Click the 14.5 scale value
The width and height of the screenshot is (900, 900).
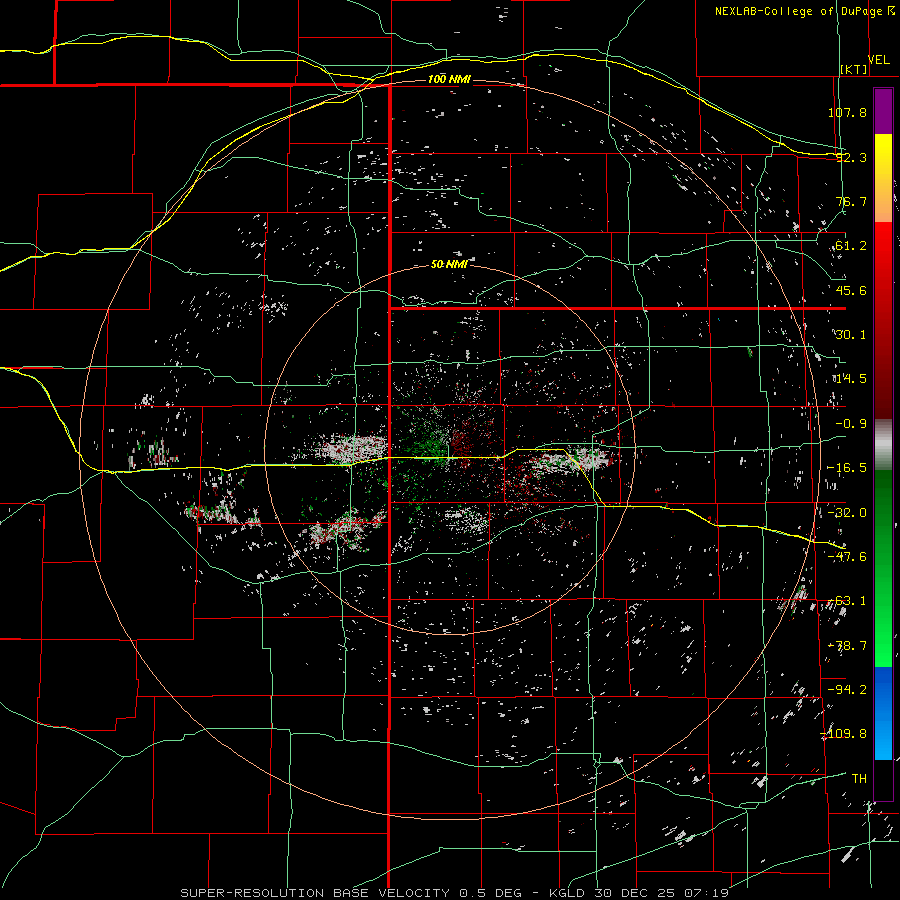coord(851,379)
